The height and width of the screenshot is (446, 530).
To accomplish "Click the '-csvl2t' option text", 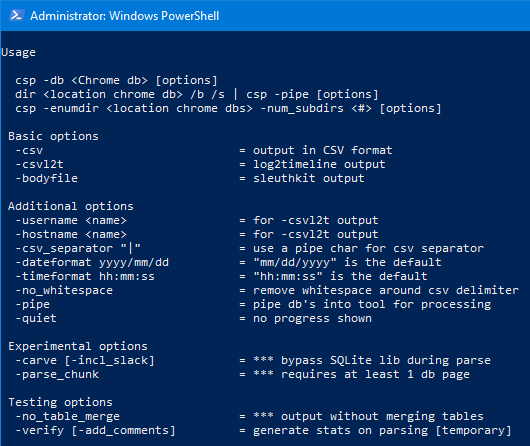I will point(40,164).
